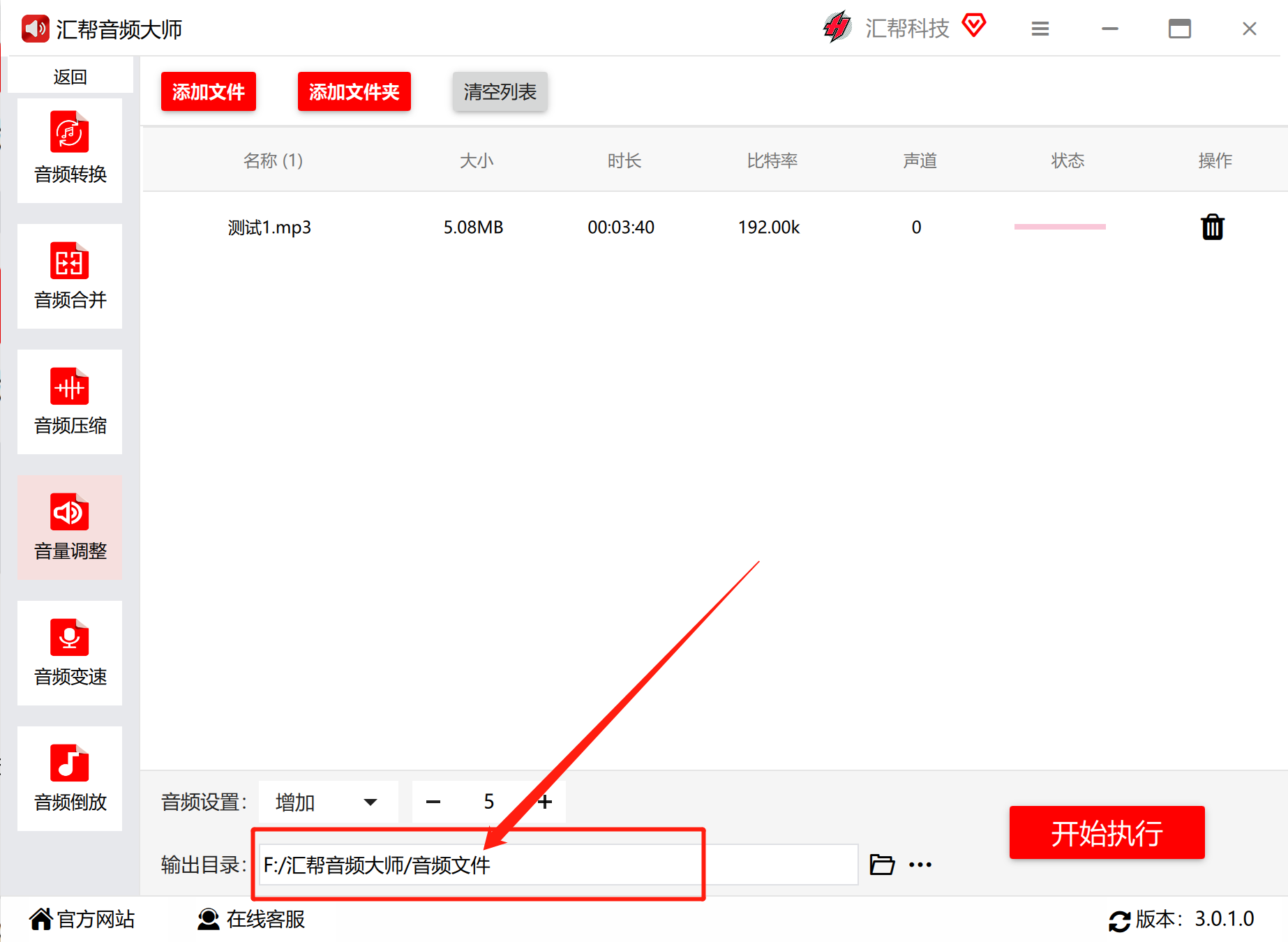Open the 音频压缩 audio compression tool
The image size is (1288, 942).
pyautogui.click(x=70, y=401)
